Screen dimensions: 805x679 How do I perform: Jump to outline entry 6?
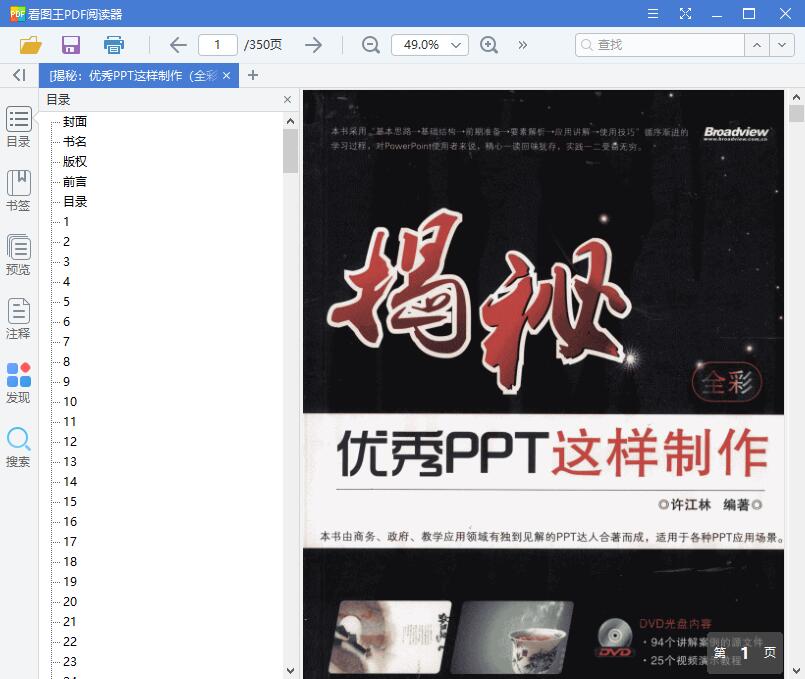66,322
